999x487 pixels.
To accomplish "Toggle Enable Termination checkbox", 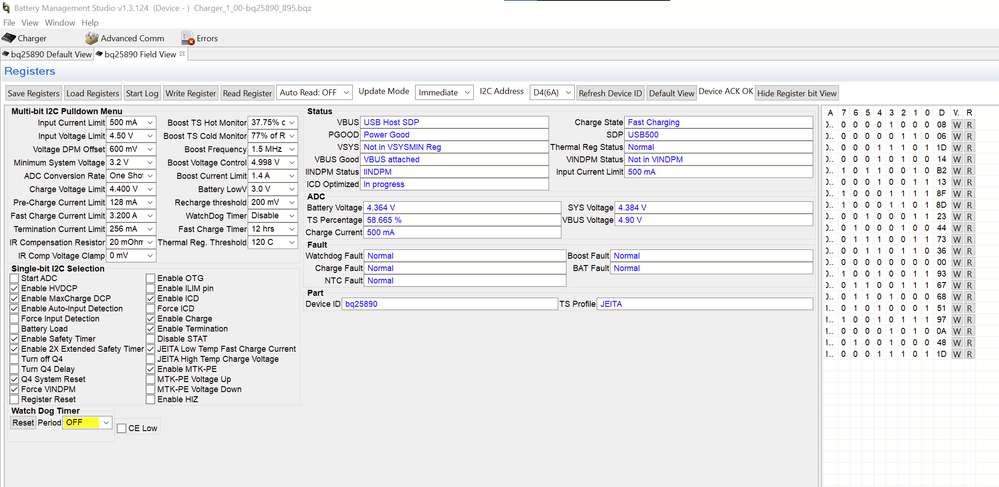I will coord(150,329).
